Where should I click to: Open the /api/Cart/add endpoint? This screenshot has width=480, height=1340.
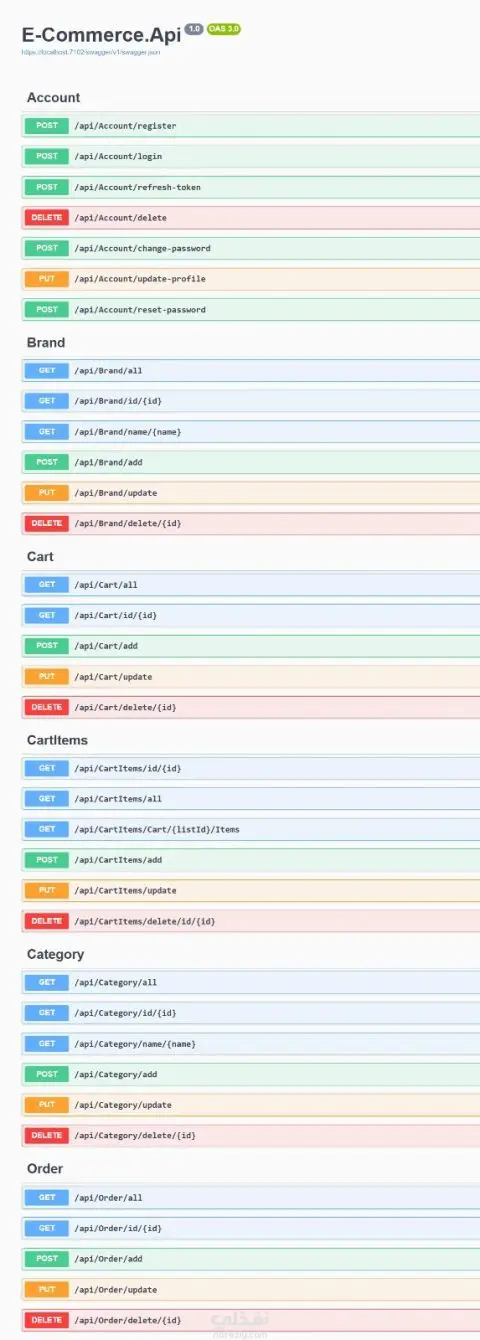251,646
